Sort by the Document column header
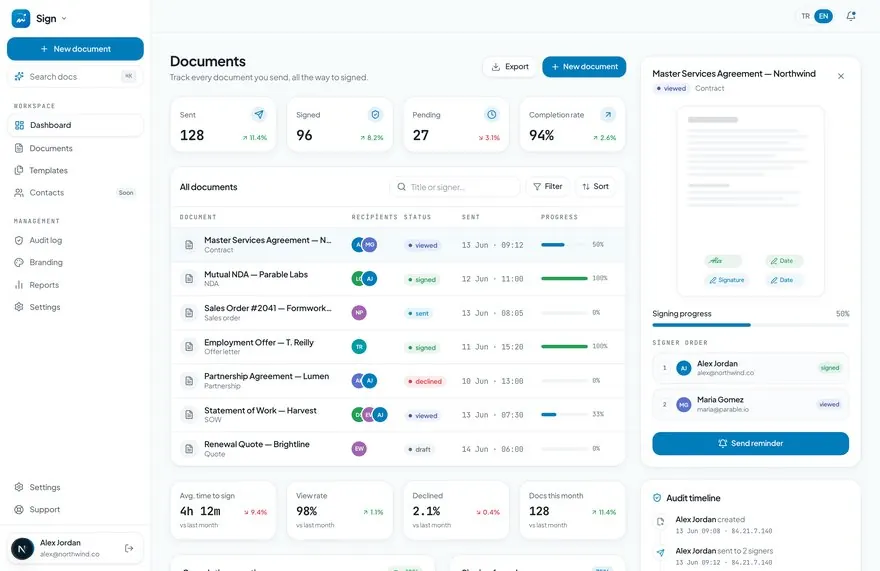Screen dimensions: 880x571 click(x=198, y=217)
